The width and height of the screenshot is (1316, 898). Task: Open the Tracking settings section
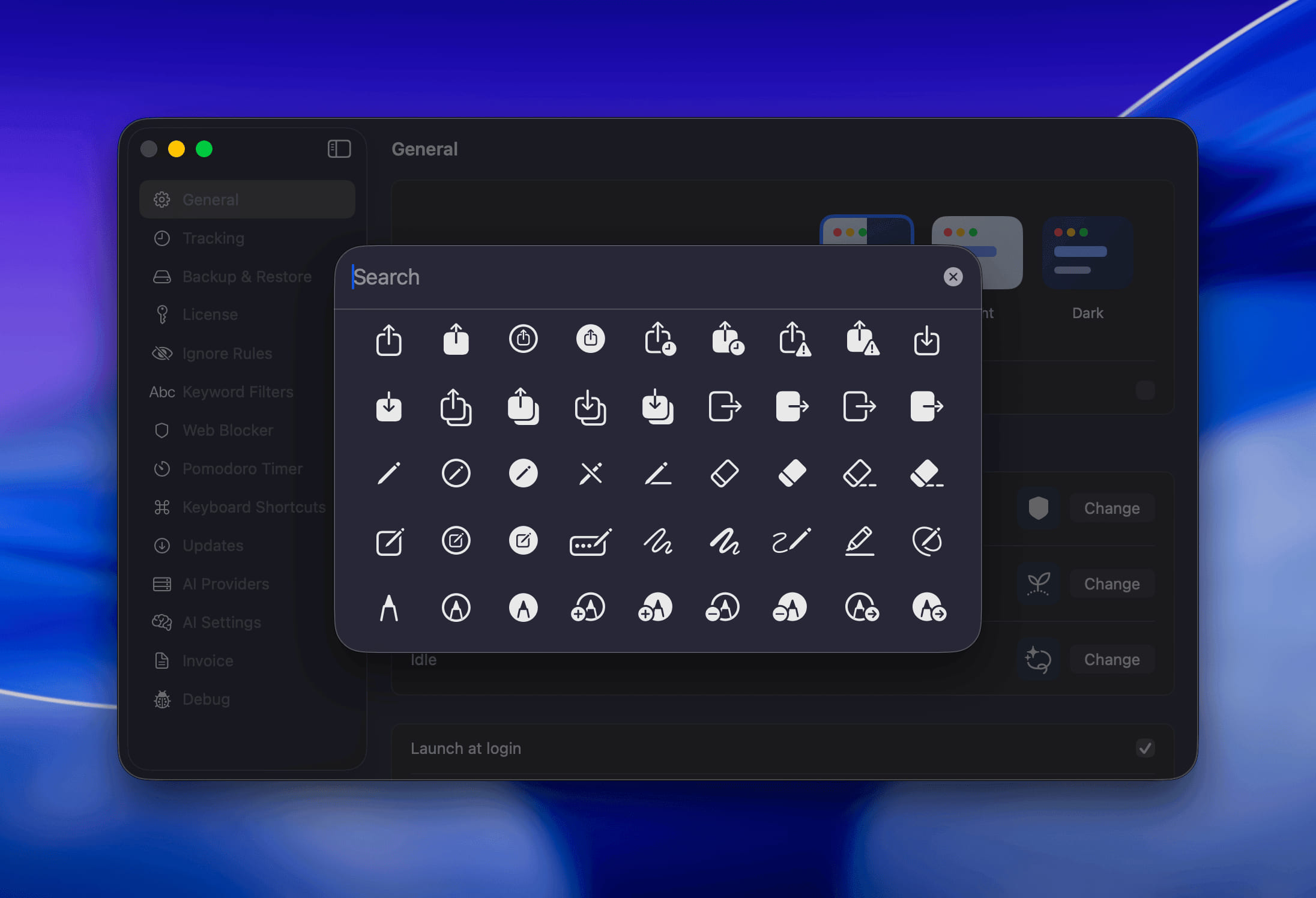213,238
